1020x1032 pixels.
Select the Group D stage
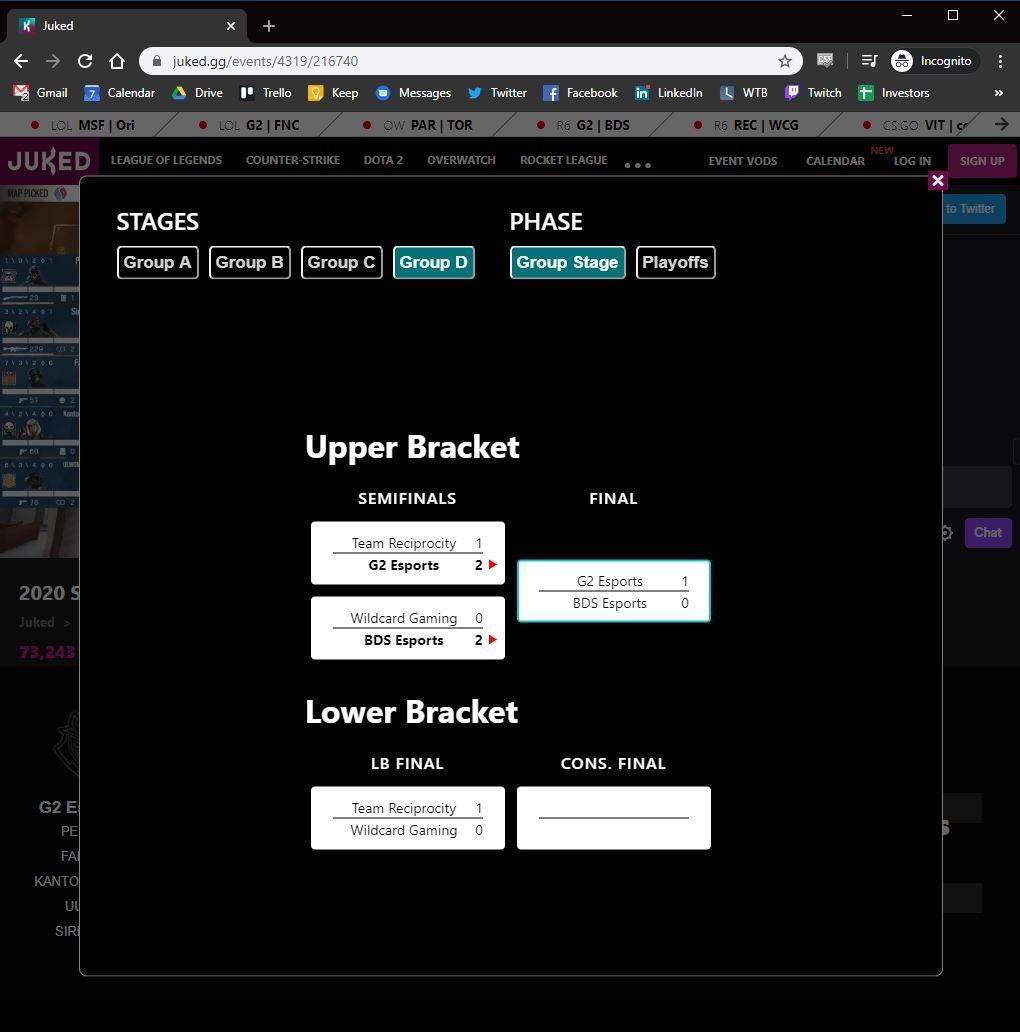[434, 262]
